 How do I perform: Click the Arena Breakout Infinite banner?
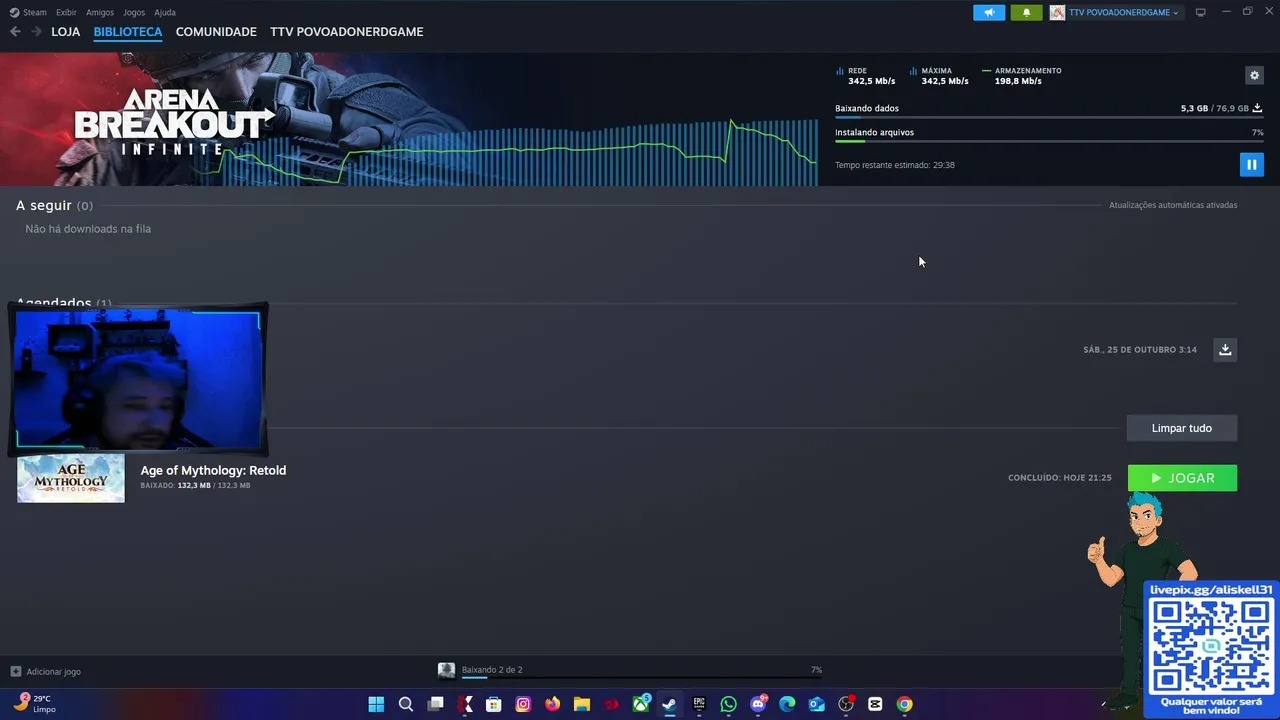(x=408, y=119)
